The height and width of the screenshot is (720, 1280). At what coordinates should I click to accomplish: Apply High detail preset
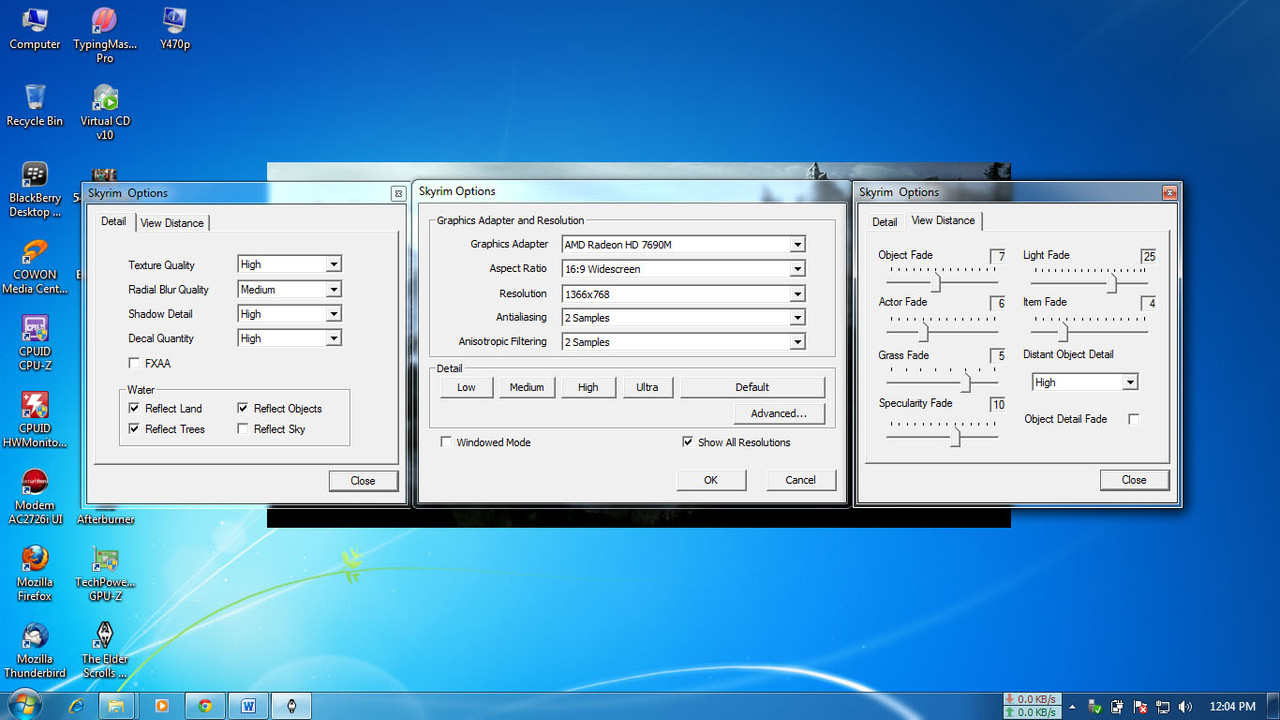pyautogui.click(x=588, y=387)
